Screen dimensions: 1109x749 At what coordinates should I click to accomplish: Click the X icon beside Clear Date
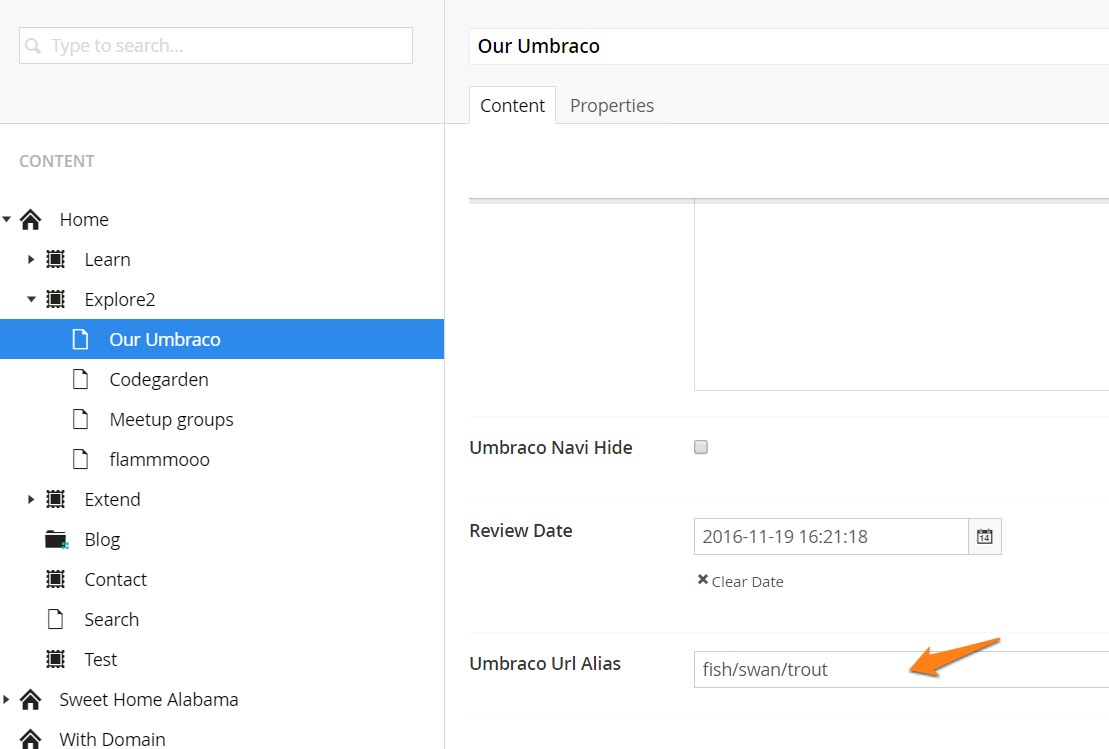pyautogui.click(x=702, y=580)
